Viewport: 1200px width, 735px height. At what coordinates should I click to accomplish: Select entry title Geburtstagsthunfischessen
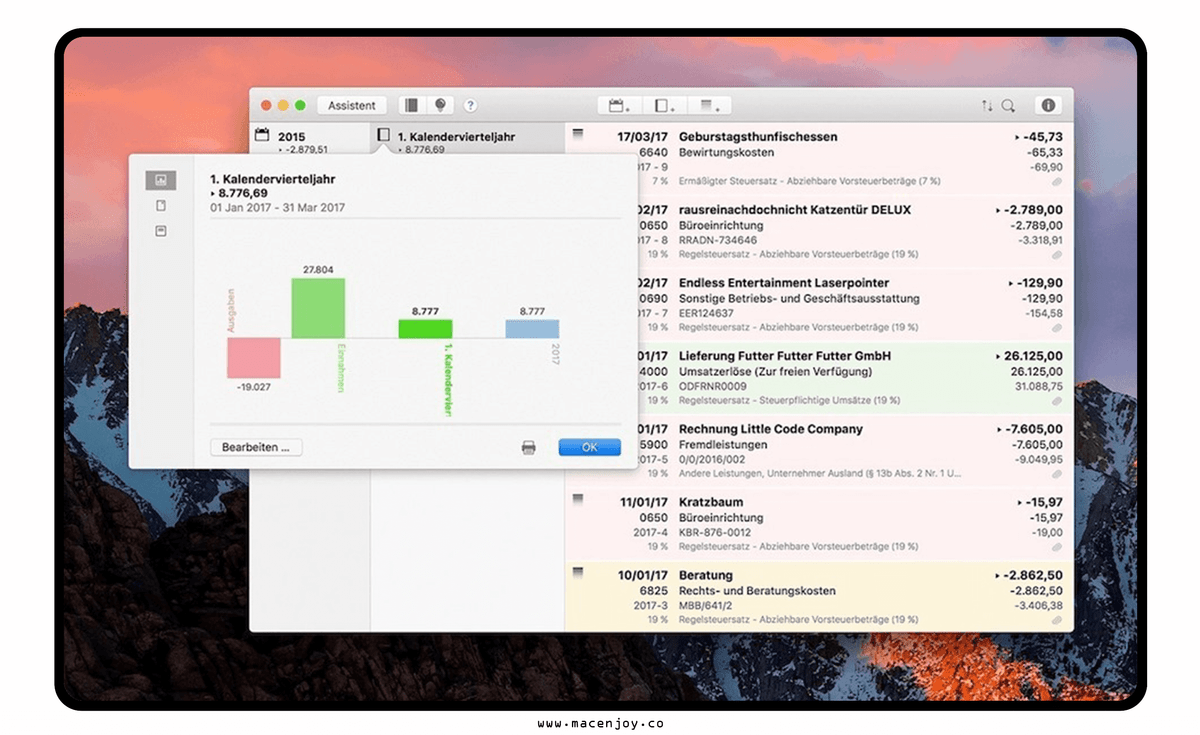tap(758, 137)
